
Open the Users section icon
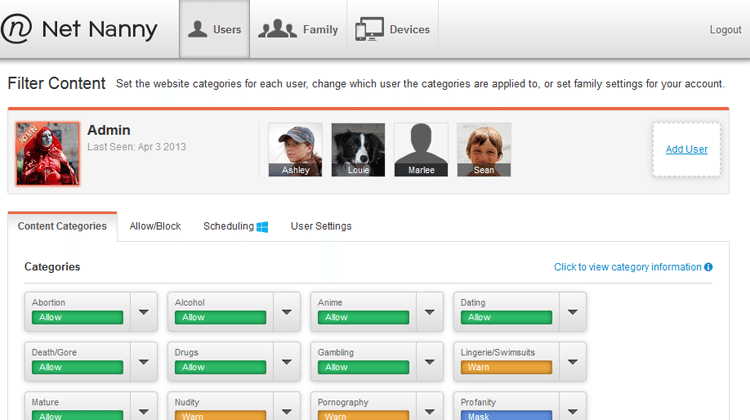197,29
